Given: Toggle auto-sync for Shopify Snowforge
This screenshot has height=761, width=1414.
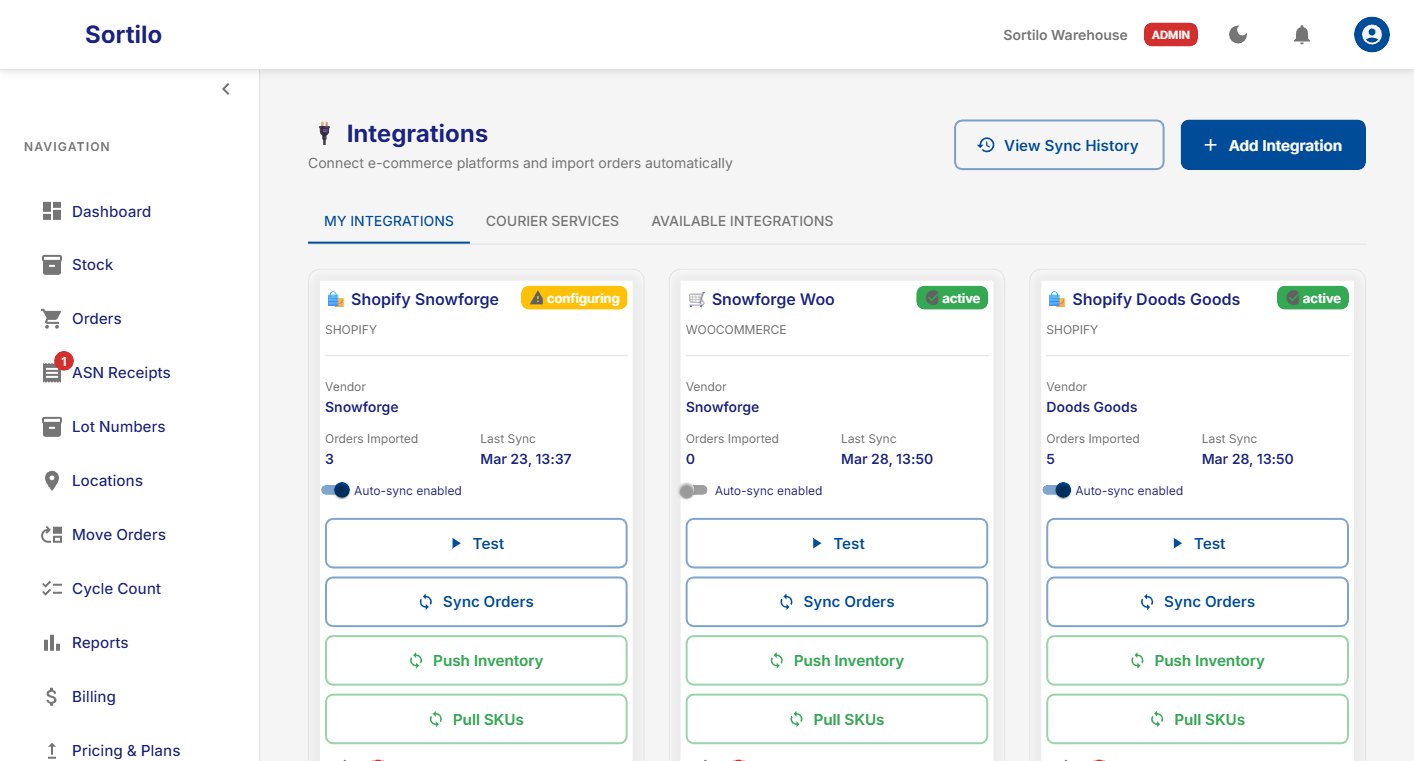Looking at the screenshot, I should pos(335,490).
